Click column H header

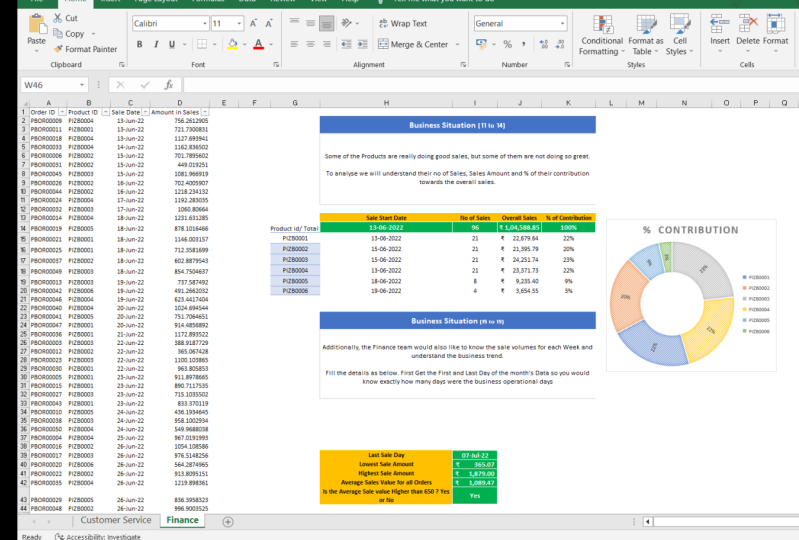[x=386, y=103]
